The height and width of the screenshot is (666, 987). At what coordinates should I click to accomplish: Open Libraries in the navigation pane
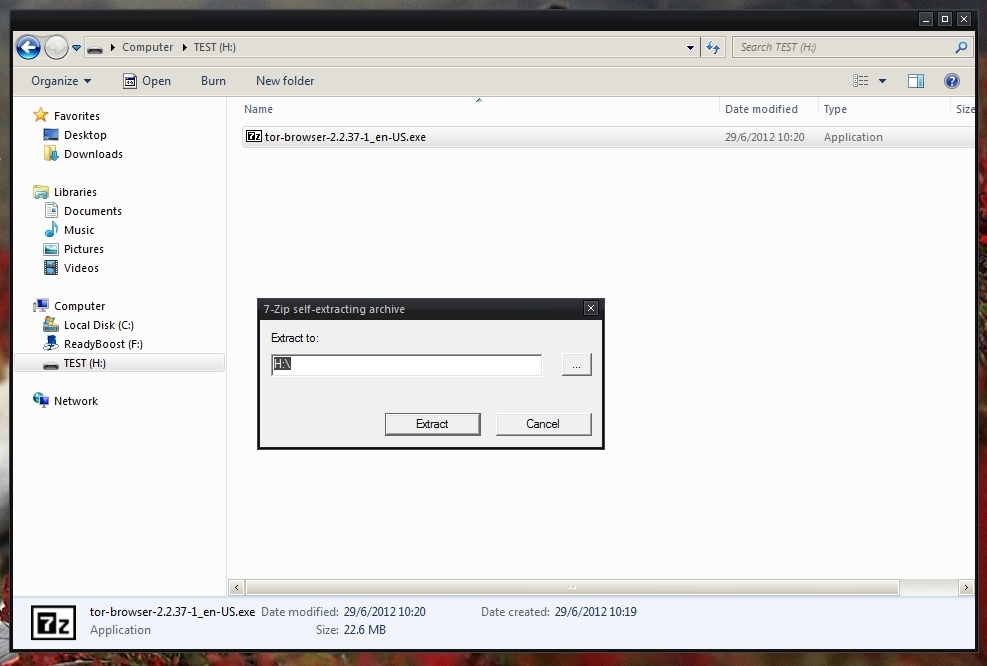(75, 192)
